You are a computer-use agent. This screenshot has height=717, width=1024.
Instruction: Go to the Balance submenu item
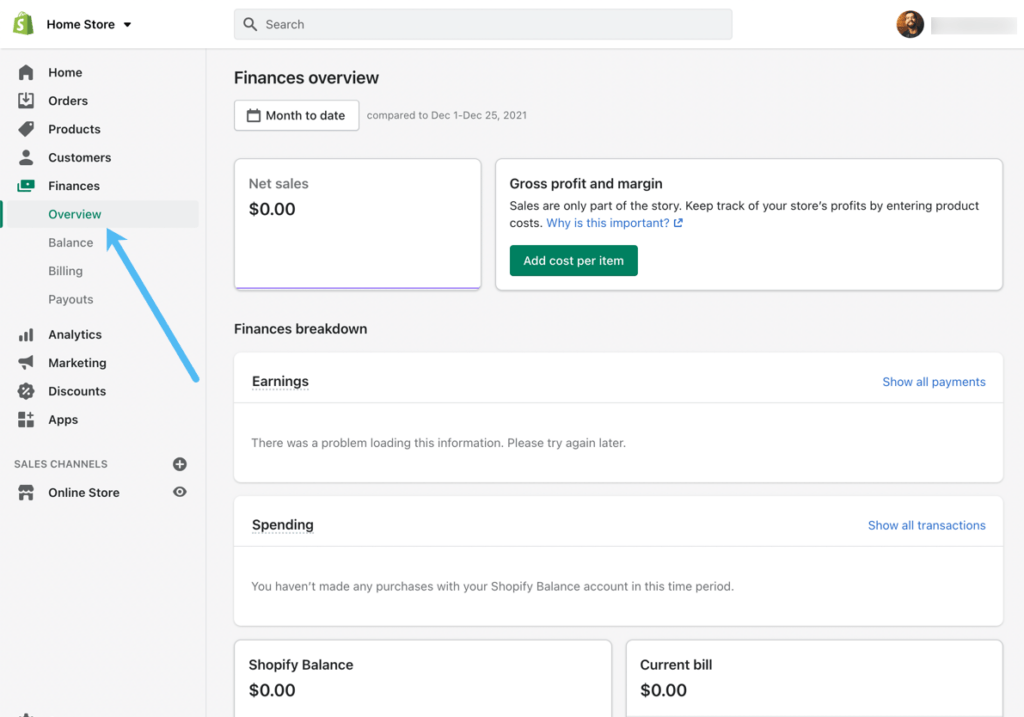tap(71, 243)
